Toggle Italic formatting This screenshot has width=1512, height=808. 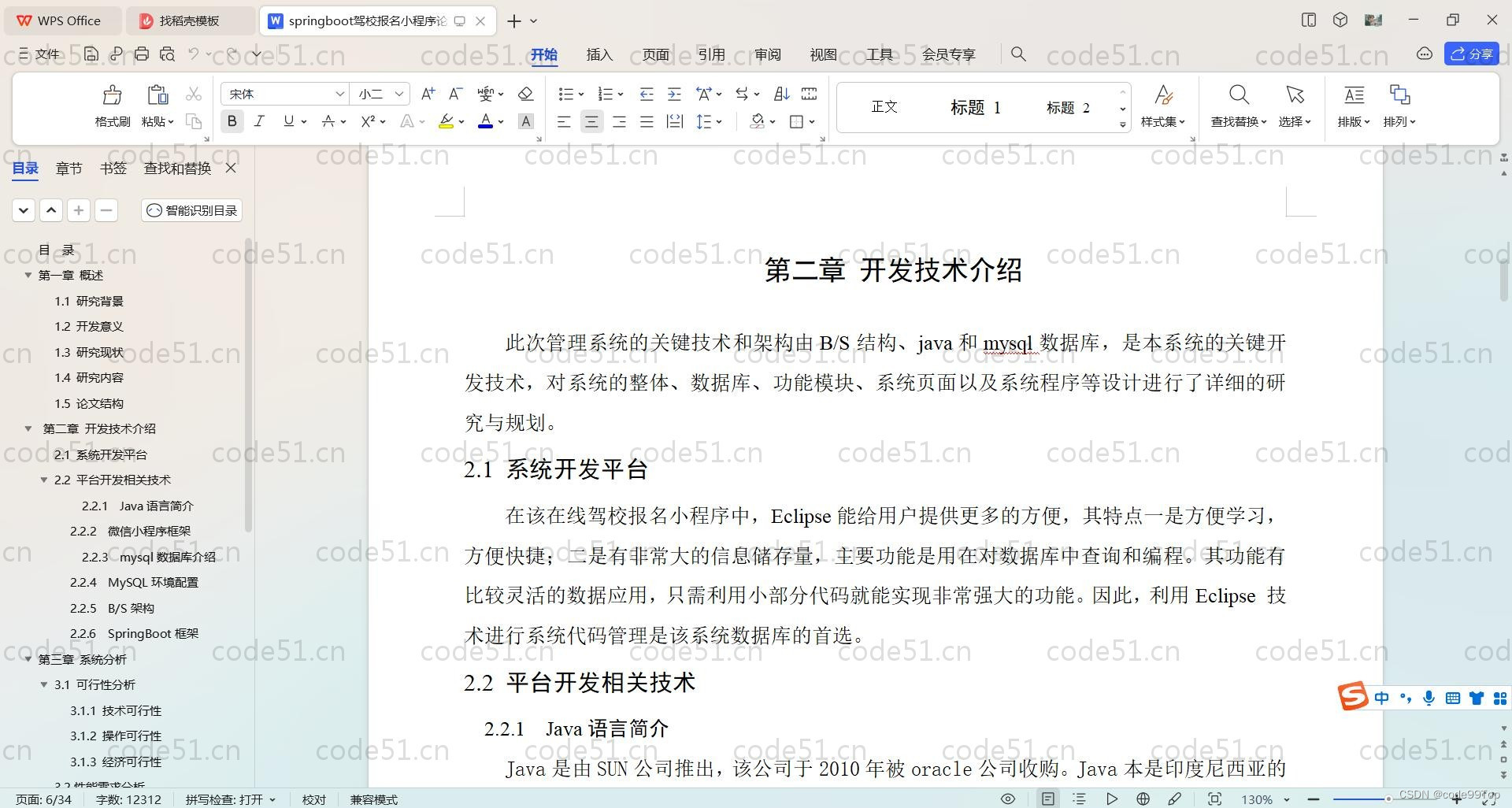pos(259,121)
